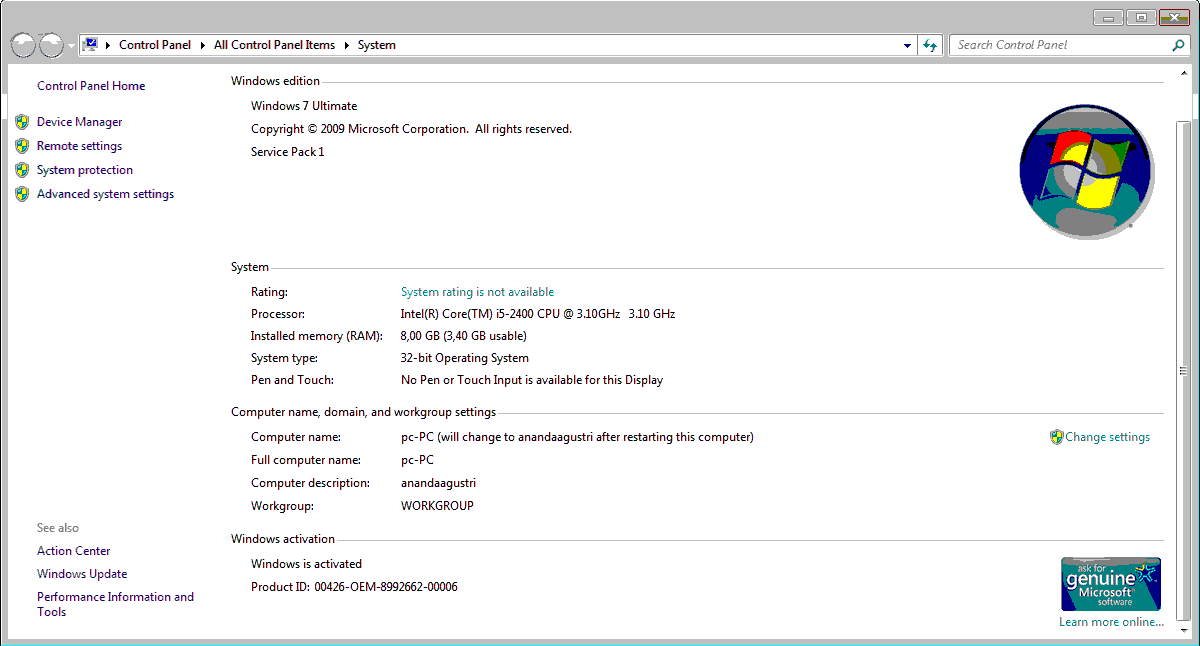The image size is (1200, 646).
Task: Click the 8,00 GB installed memory value
Action: pyautogui.click(x=464, y=336)
